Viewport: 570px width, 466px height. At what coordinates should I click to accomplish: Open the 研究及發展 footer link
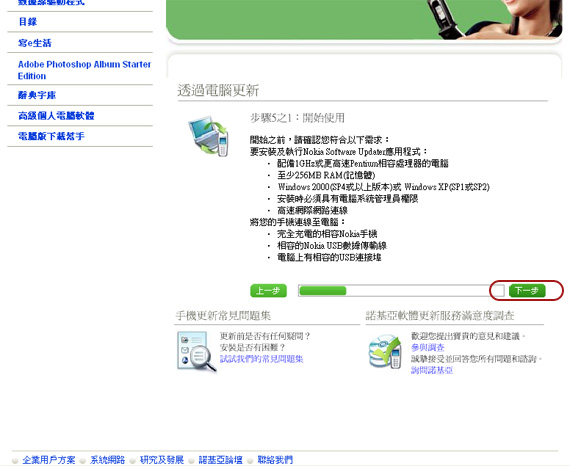[x=162, y=460]
